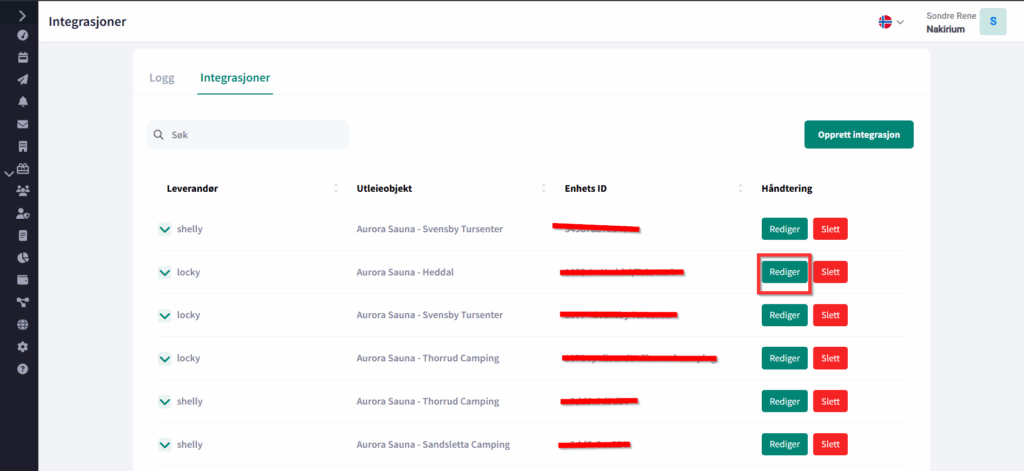The image size is (1024, 471).
Task: Switch to the Logg tab
Action: pyautogui.click(x=161, y=77)
